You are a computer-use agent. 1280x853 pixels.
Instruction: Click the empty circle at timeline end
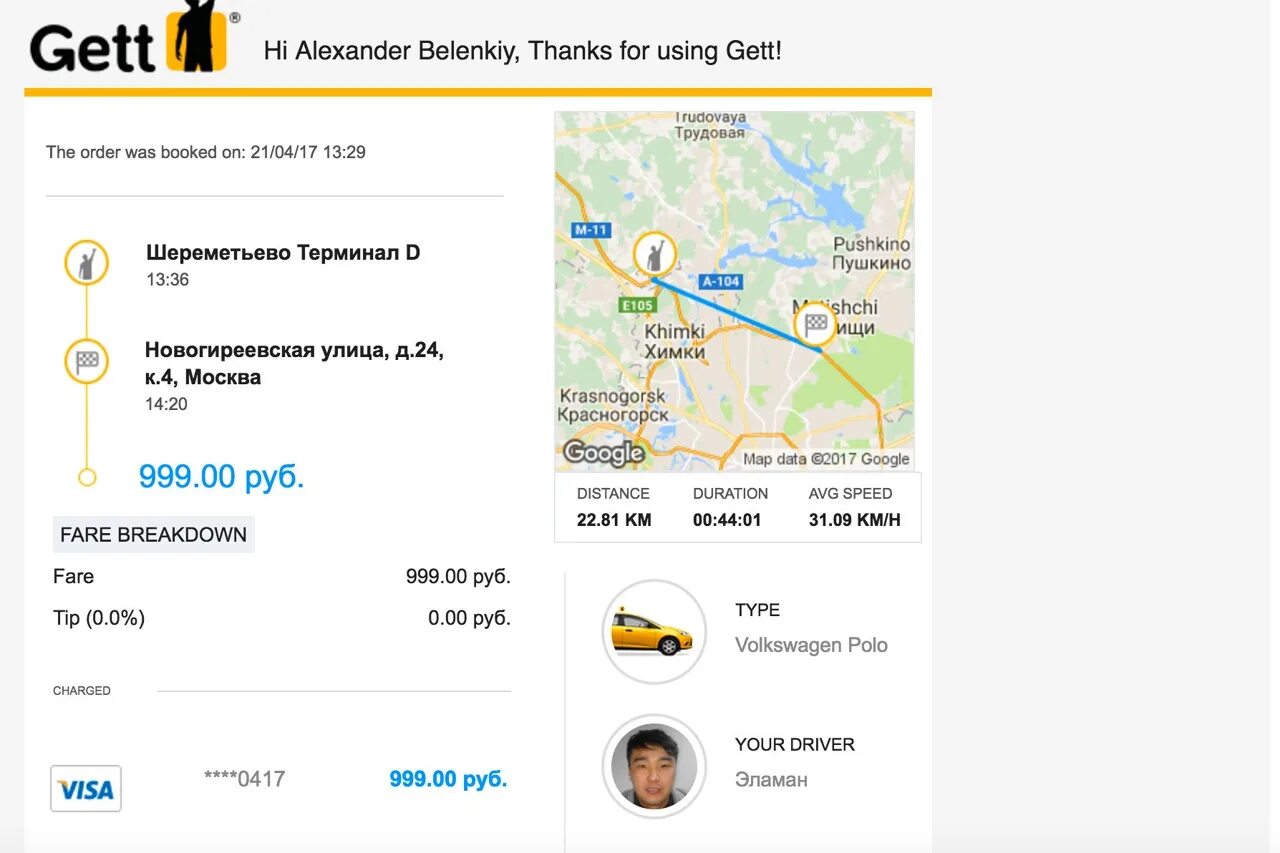click(x=87, y=478)
